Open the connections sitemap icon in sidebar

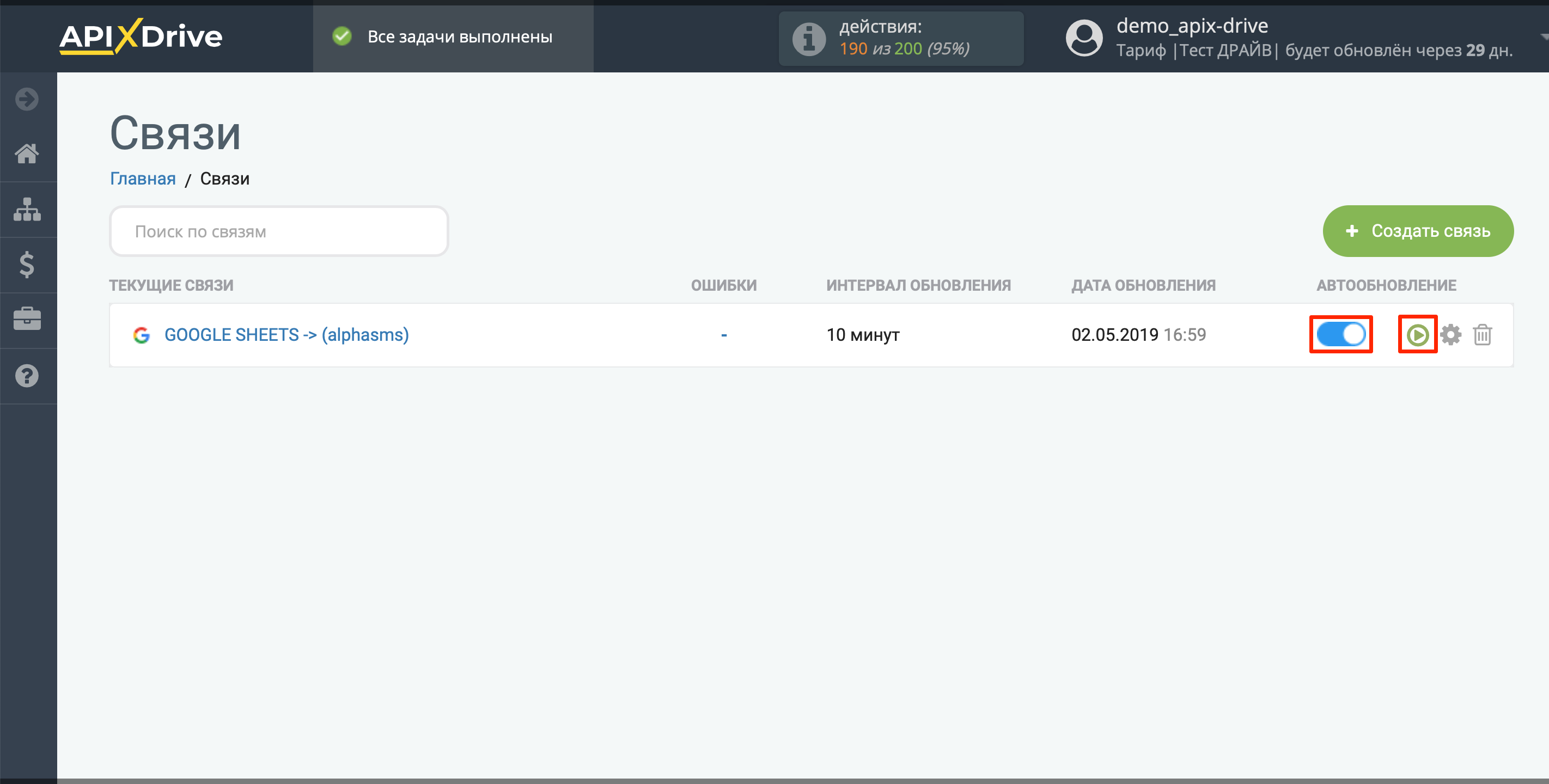pyautogui.click(x=27, y=209)
